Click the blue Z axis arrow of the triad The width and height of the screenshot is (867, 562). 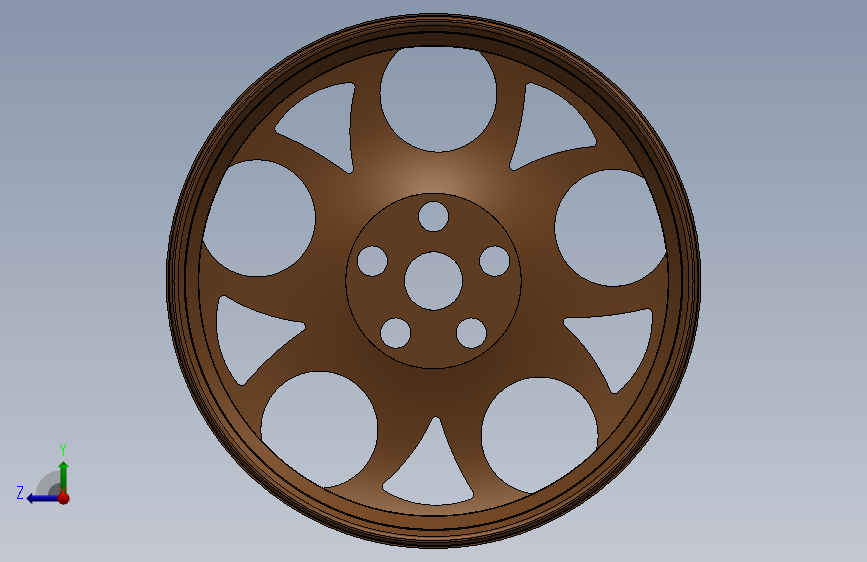point(42,498)
